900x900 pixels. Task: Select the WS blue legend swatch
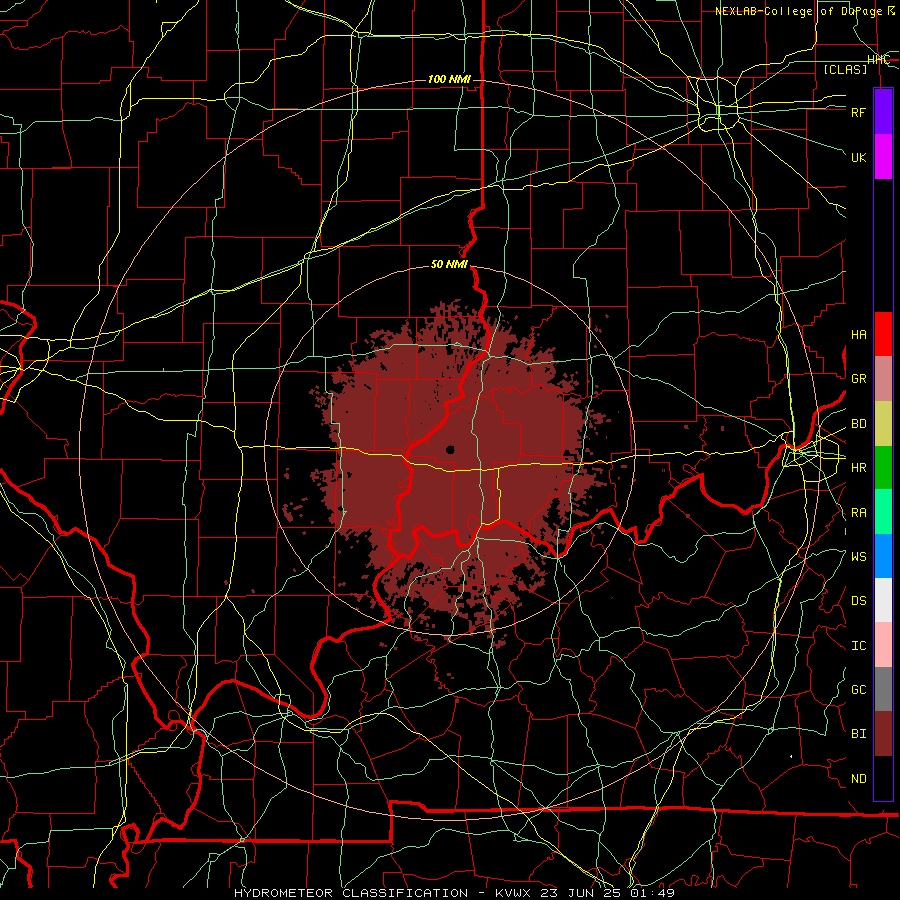point(883,556)
